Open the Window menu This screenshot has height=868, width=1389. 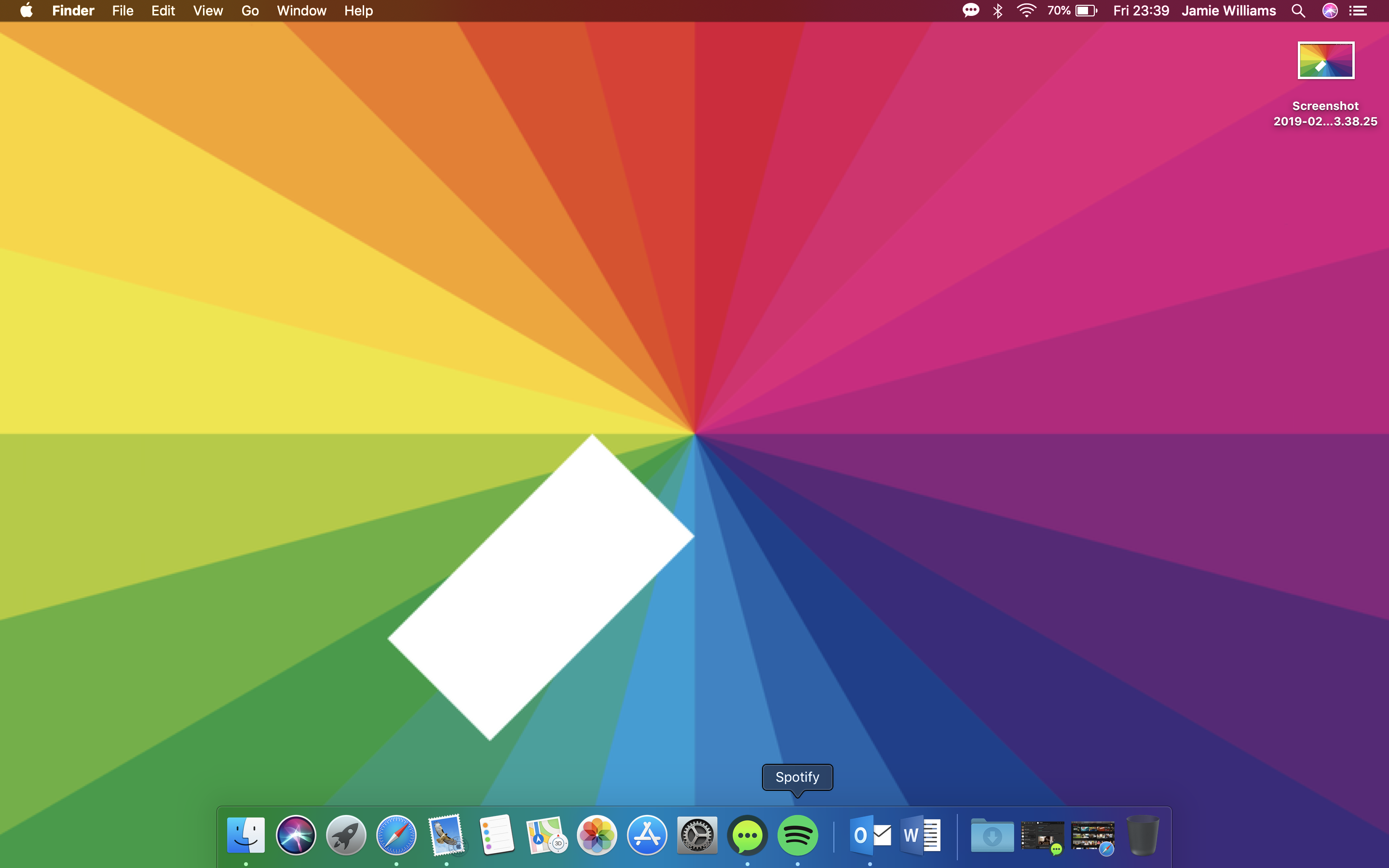pyautogui.click(x=301, y=10)
